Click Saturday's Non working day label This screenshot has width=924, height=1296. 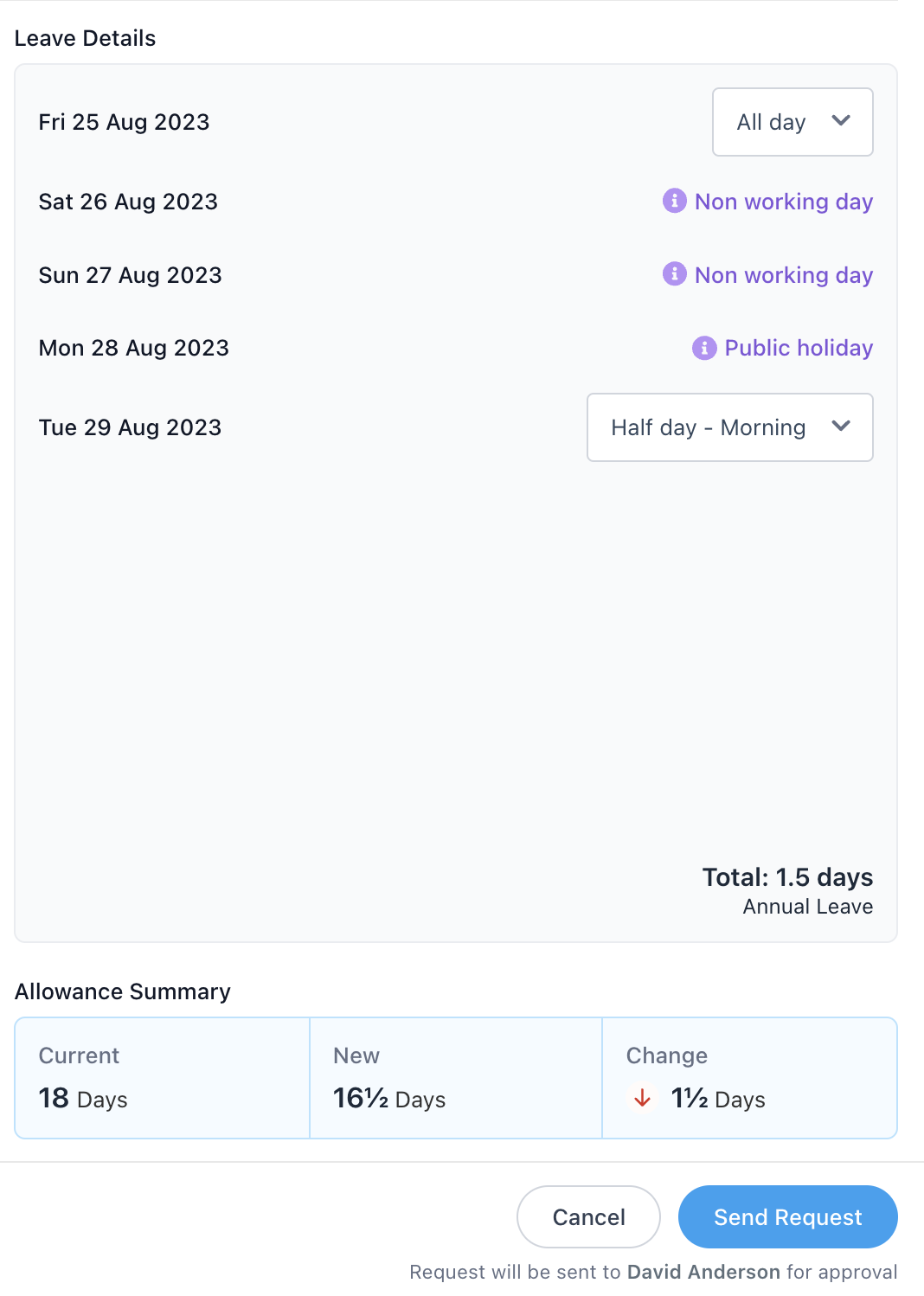783,202
